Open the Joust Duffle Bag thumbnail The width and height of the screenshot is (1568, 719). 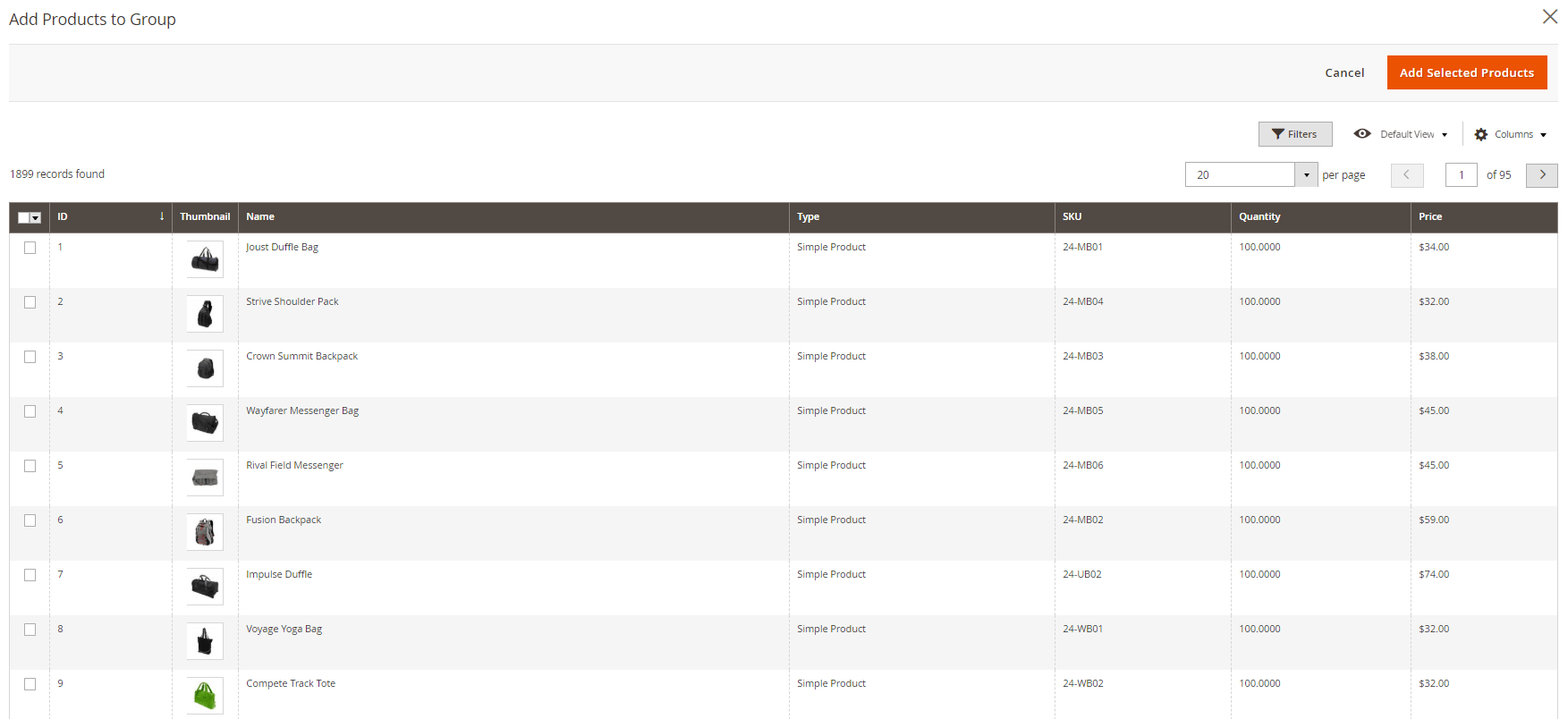(x=205, y=260)
